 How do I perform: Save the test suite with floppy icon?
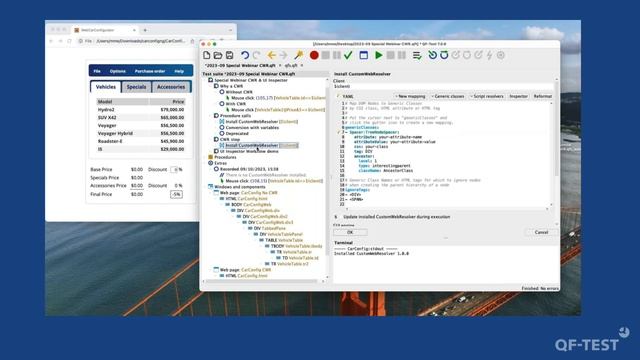pyautogui.click(x=229, y=55)
